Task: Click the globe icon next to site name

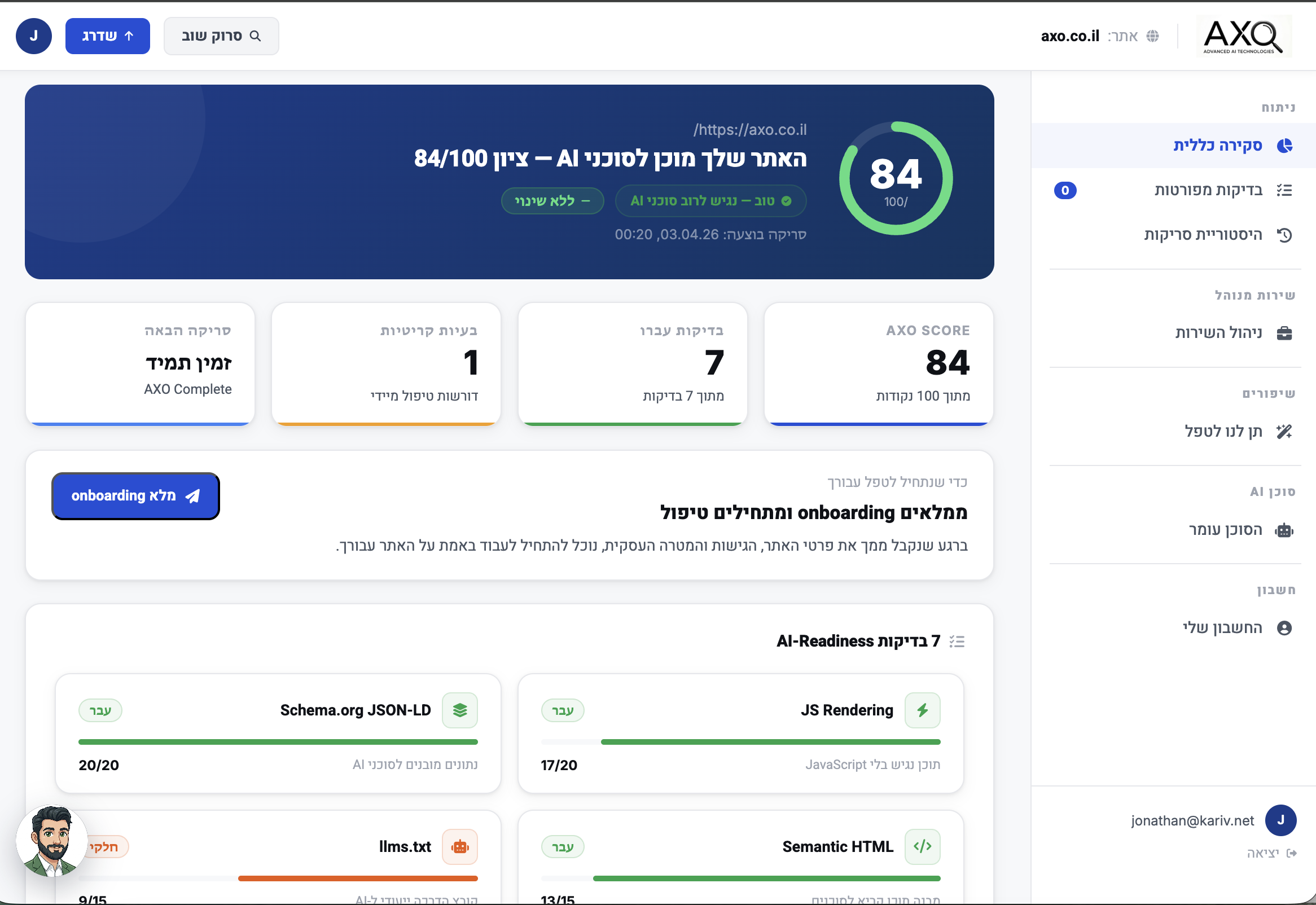Action: pyautogui.click(x=1152, y=36)
